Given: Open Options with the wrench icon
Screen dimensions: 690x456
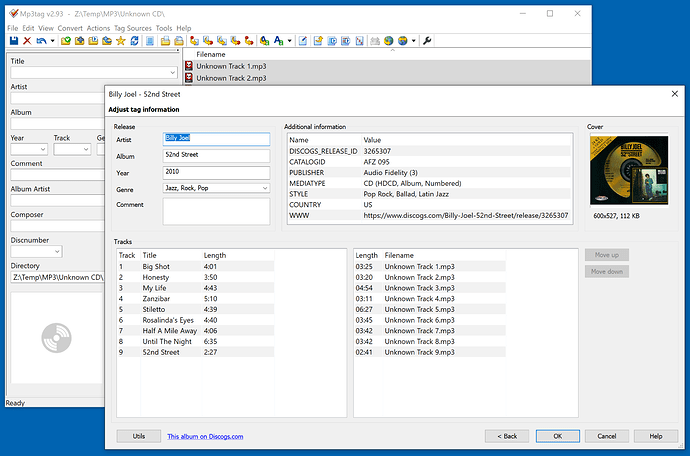Looking at the screenshot, I should pos(427,41).
